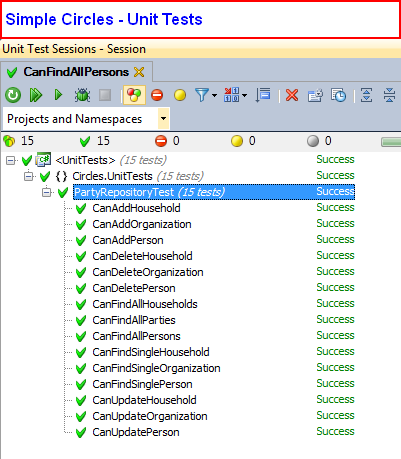Select the Circles.UnitTests namespace row
Viewport: 401px width, 459px height.
pyautogui.click(x=138, y=176)
